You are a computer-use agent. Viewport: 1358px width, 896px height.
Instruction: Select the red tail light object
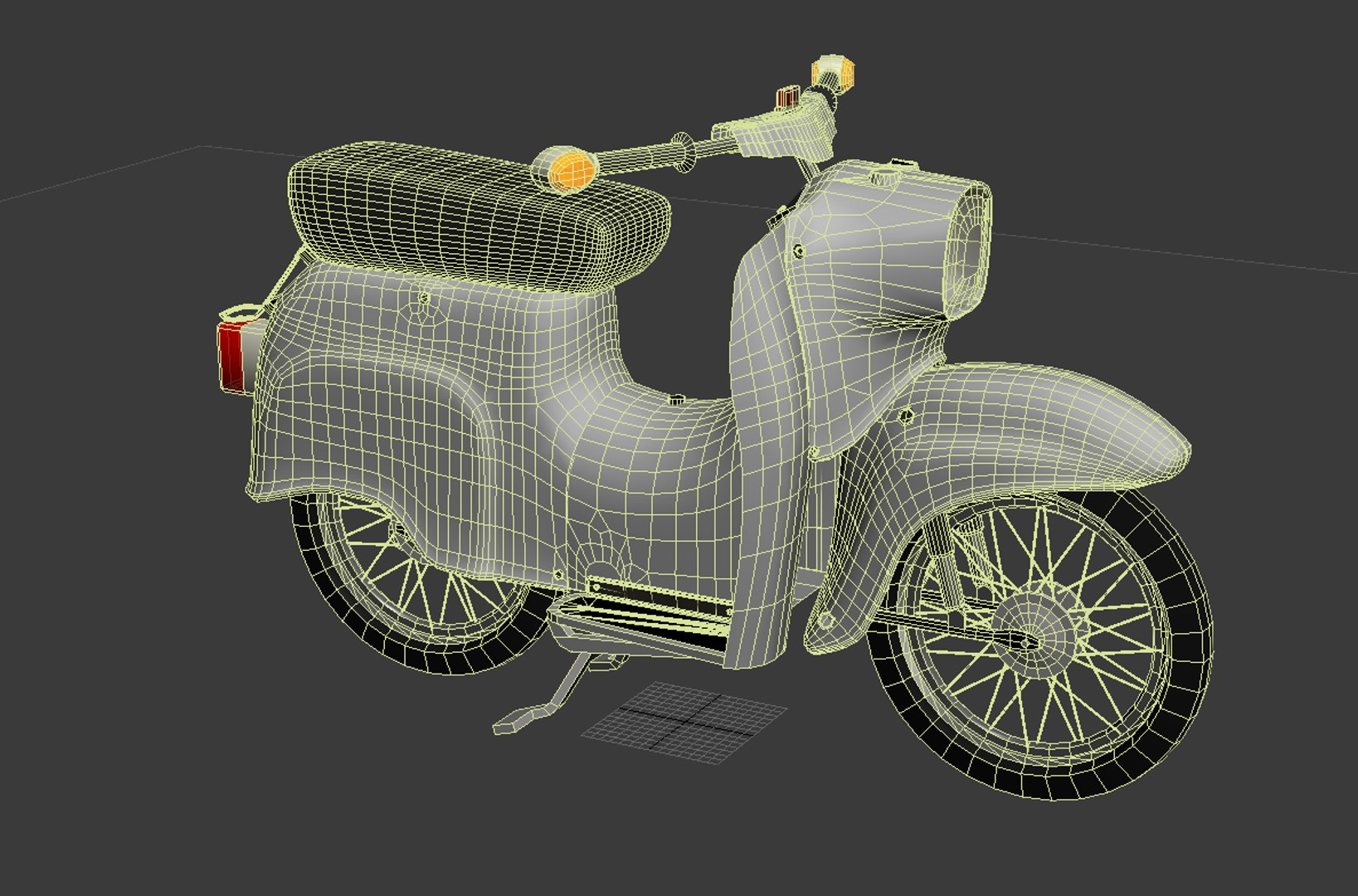coord(231,357)
